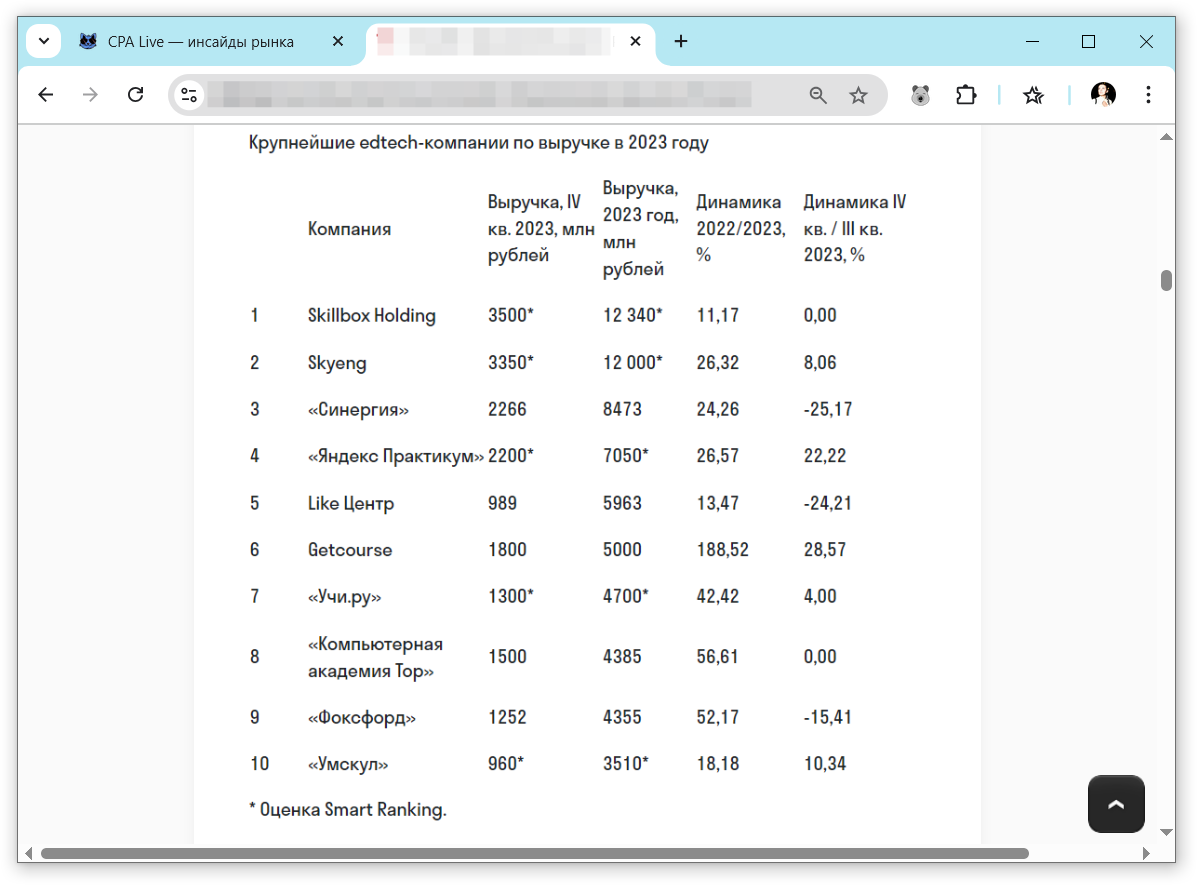Open site information icon in address bar
1197x885 pixels.
[x=189, y=95]
